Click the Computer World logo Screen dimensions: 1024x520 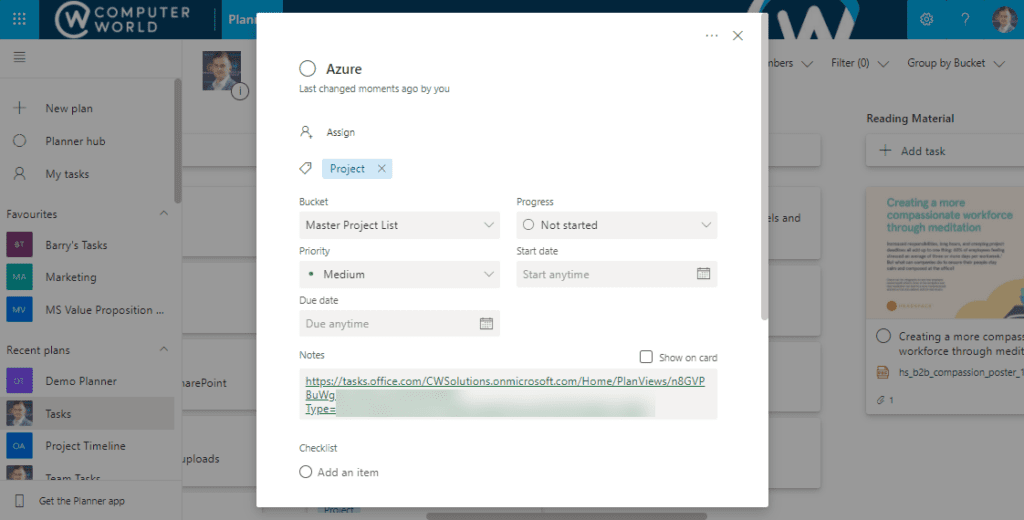123,20
